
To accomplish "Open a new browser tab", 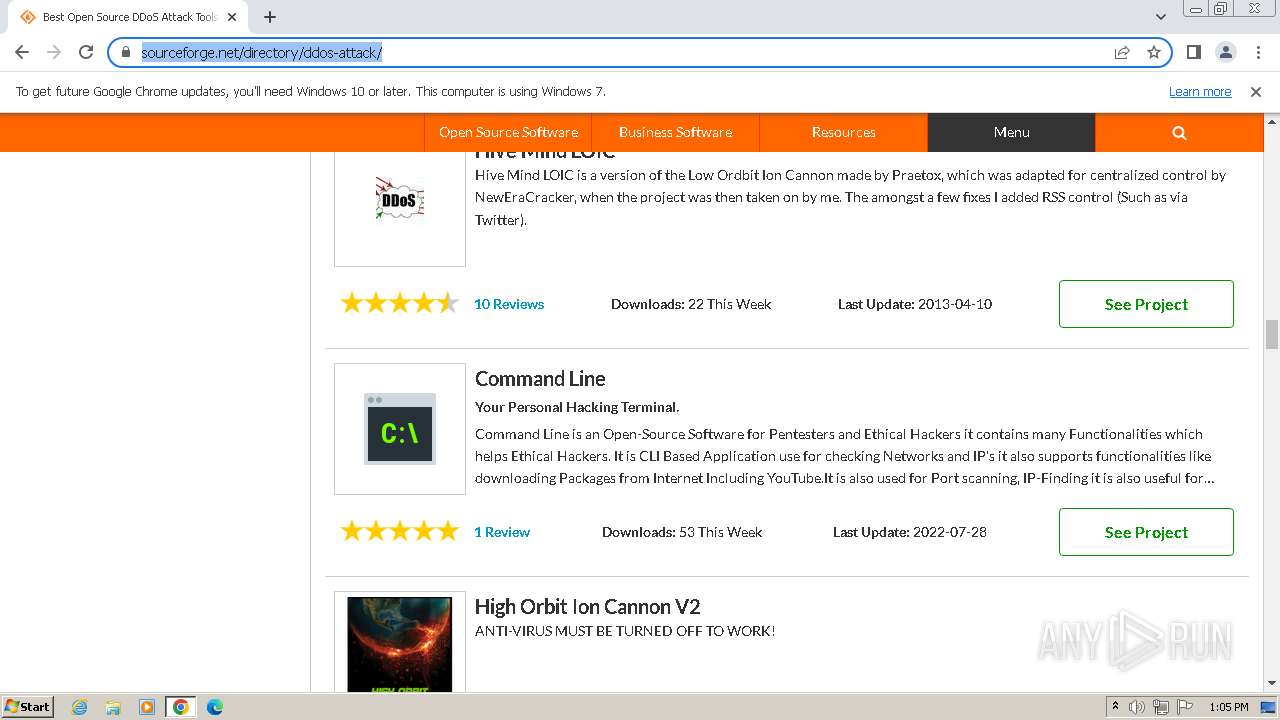I will click(270, 17).
